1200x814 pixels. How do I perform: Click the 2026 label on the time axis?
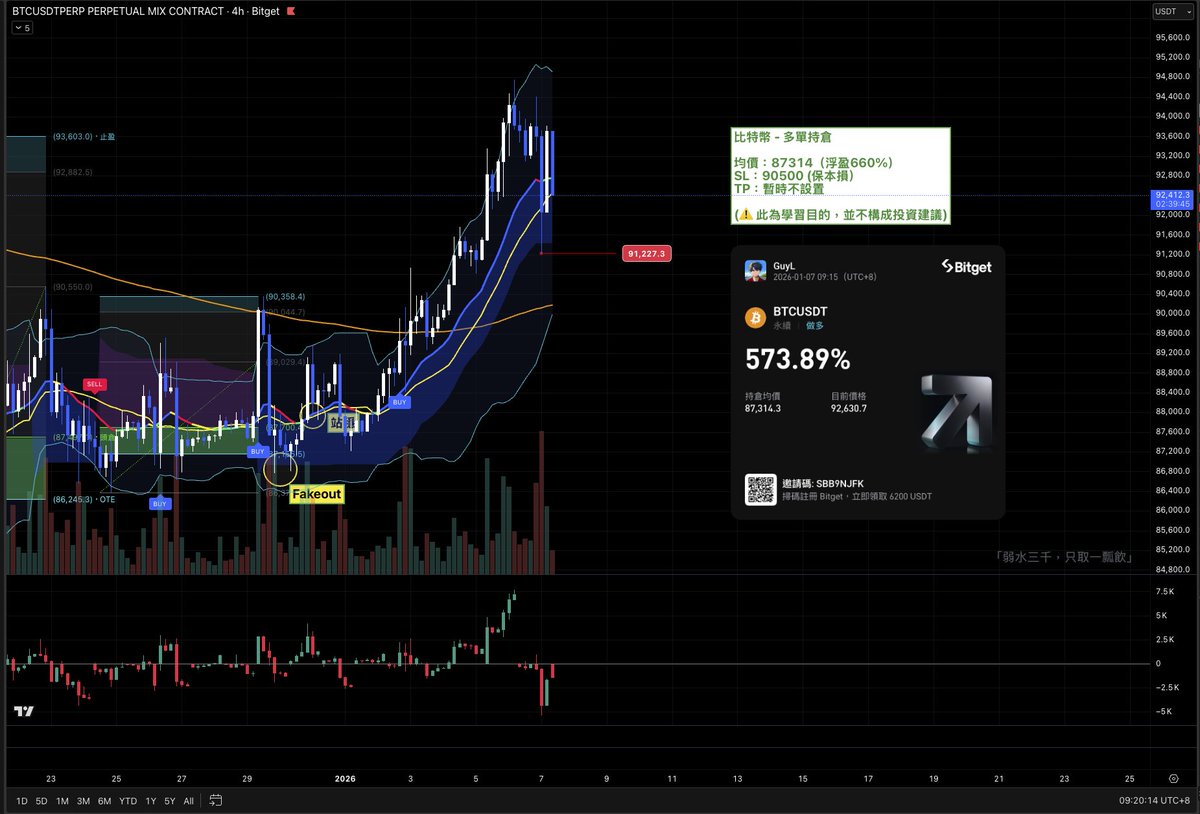[345, 778]
